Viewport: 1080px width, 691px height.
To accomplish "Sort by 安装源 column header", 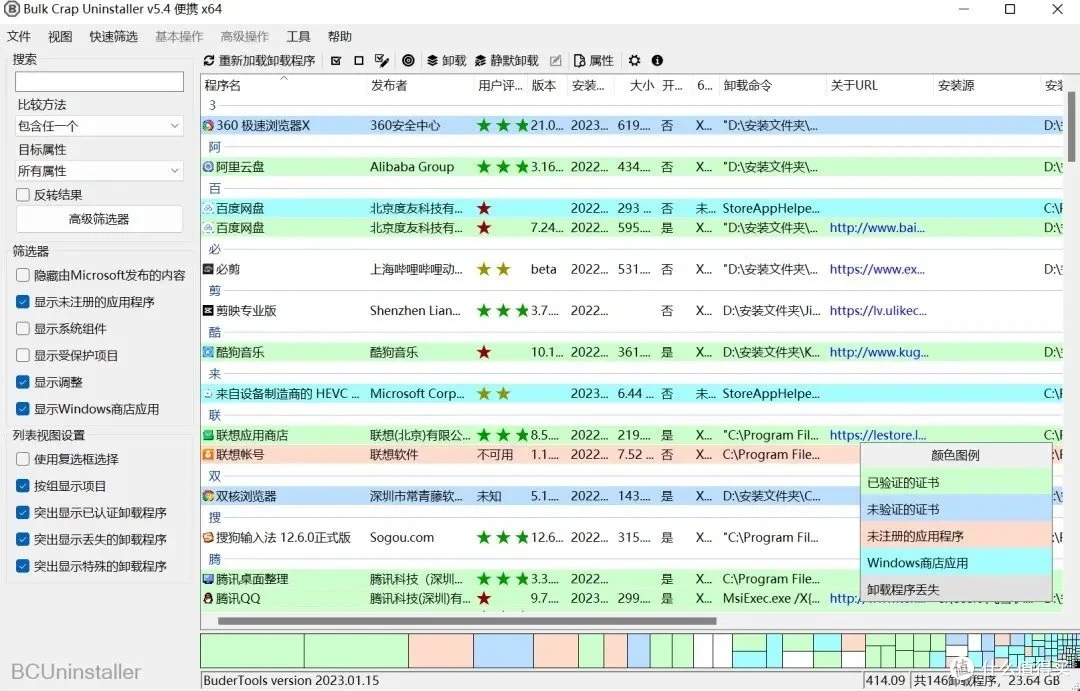I will pyautogui.click(x=986, y=85).
